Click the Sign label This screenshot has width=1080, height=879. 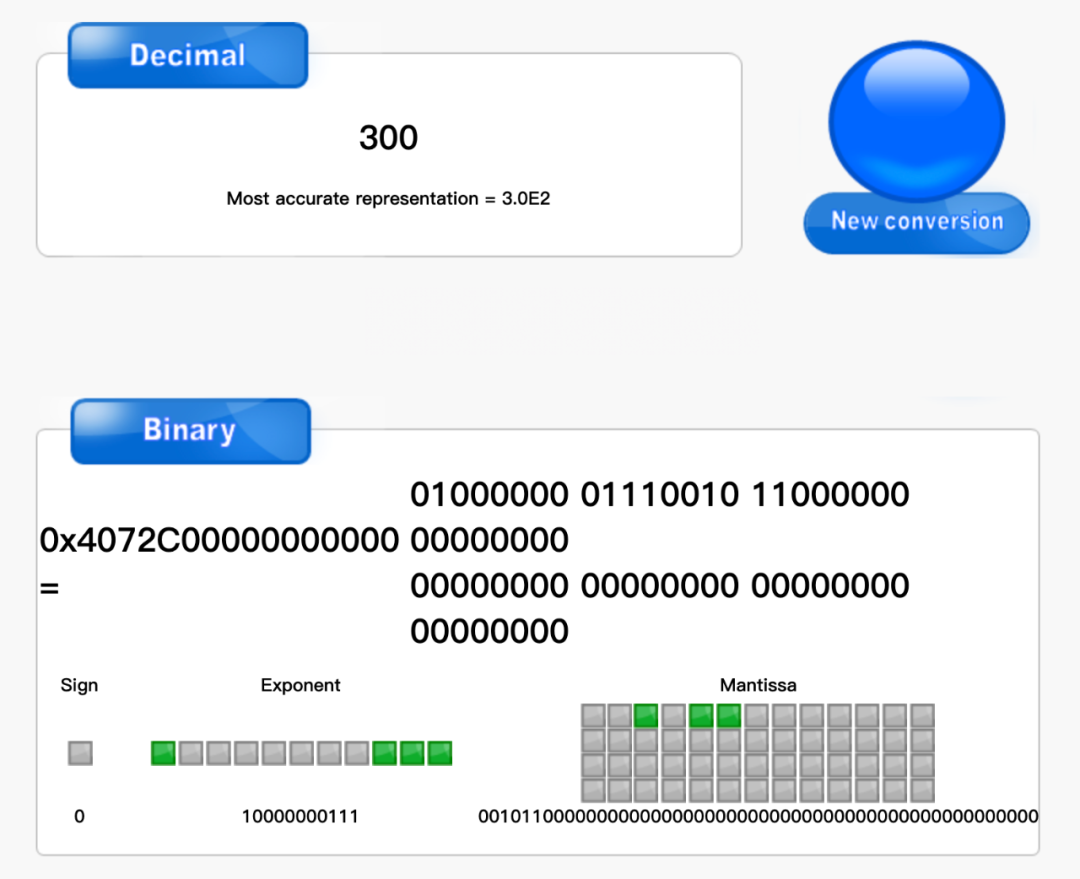79,685
